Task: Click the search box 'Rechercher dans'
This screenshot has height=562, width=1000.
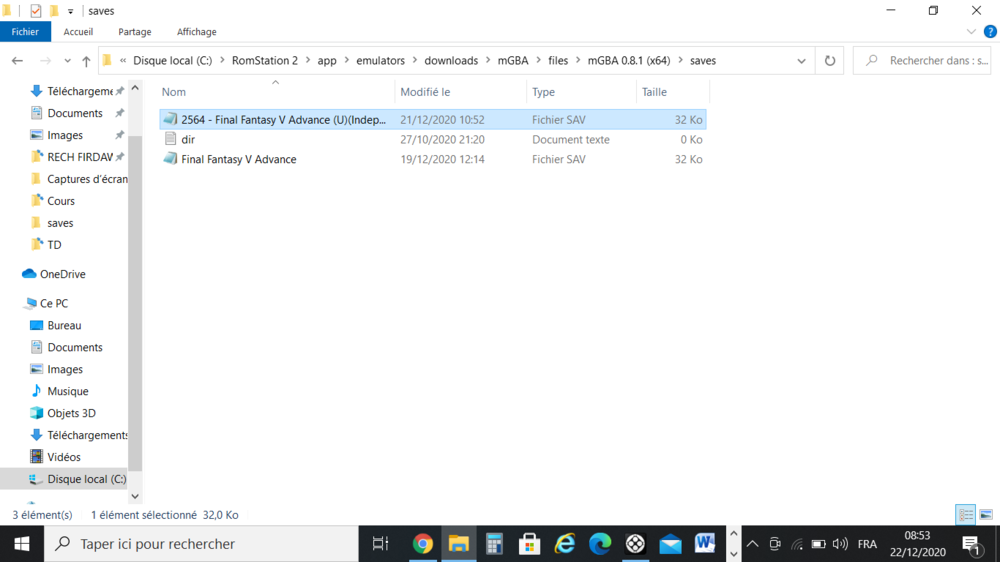Action: click(x=924, y=61)
